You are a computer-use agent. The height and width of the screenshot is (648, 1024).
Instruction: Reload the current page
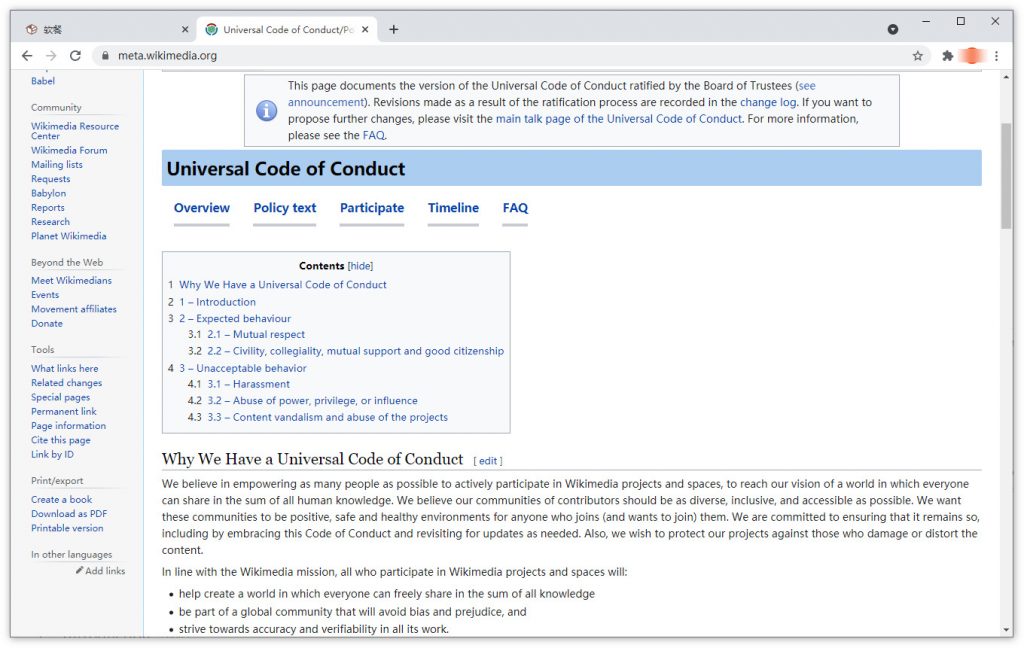[x=76, y=56]
